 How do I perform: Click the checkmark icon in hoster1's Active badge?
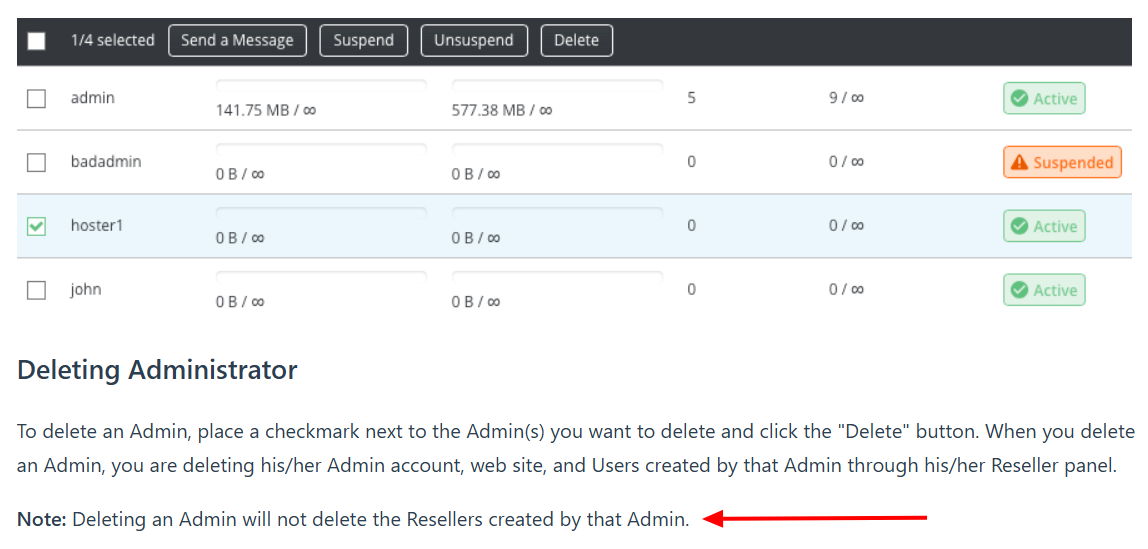click(1019, 227)
